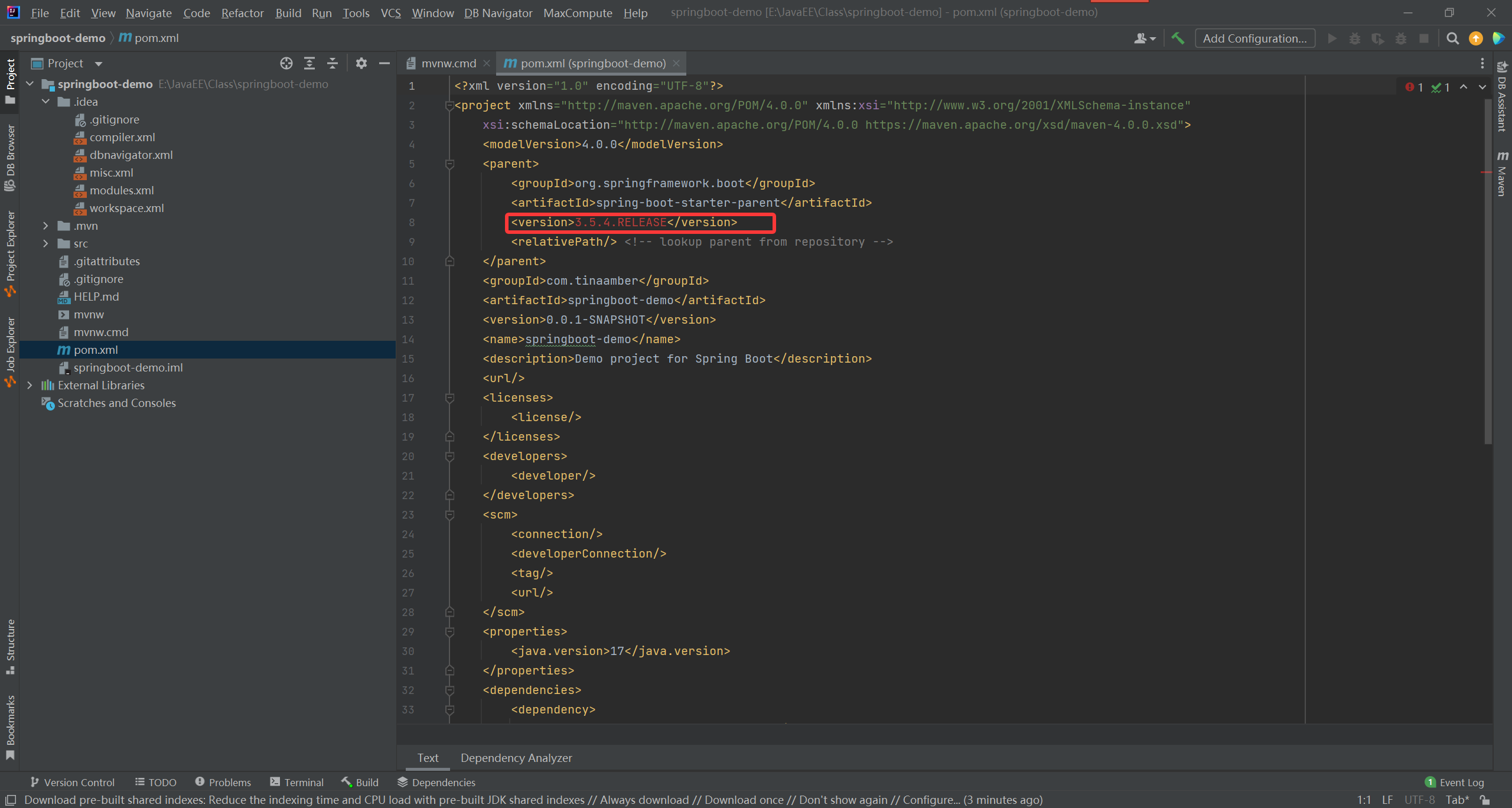Expand the .mvn folder
1512x808 pixels.
pyautogui.click(x=45, y=226)
